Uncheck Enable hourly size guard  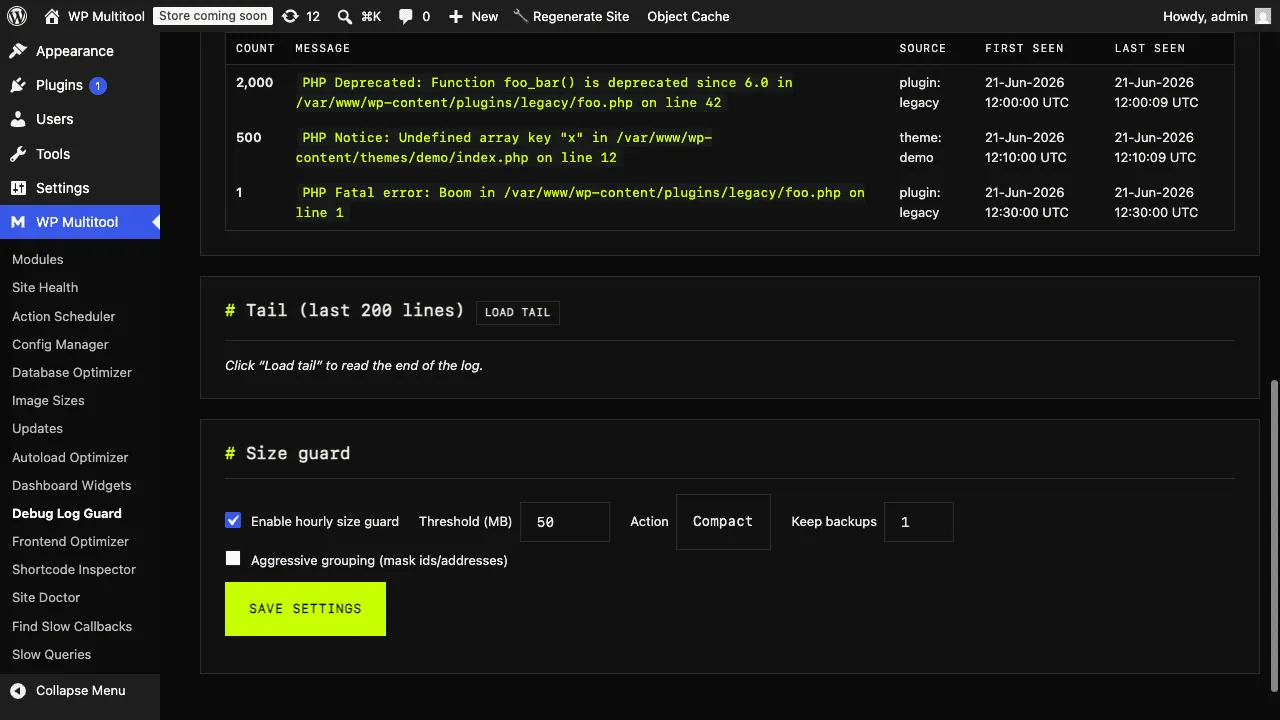(233, 520)
